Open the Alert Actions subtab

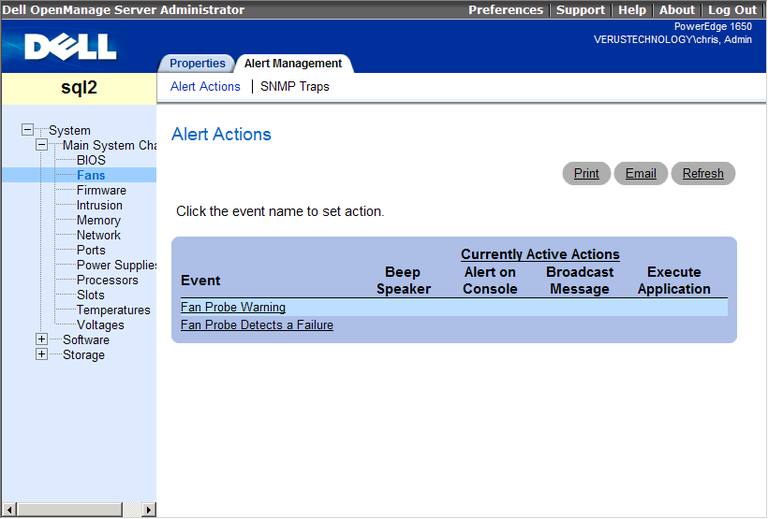(x=205, y=87)
